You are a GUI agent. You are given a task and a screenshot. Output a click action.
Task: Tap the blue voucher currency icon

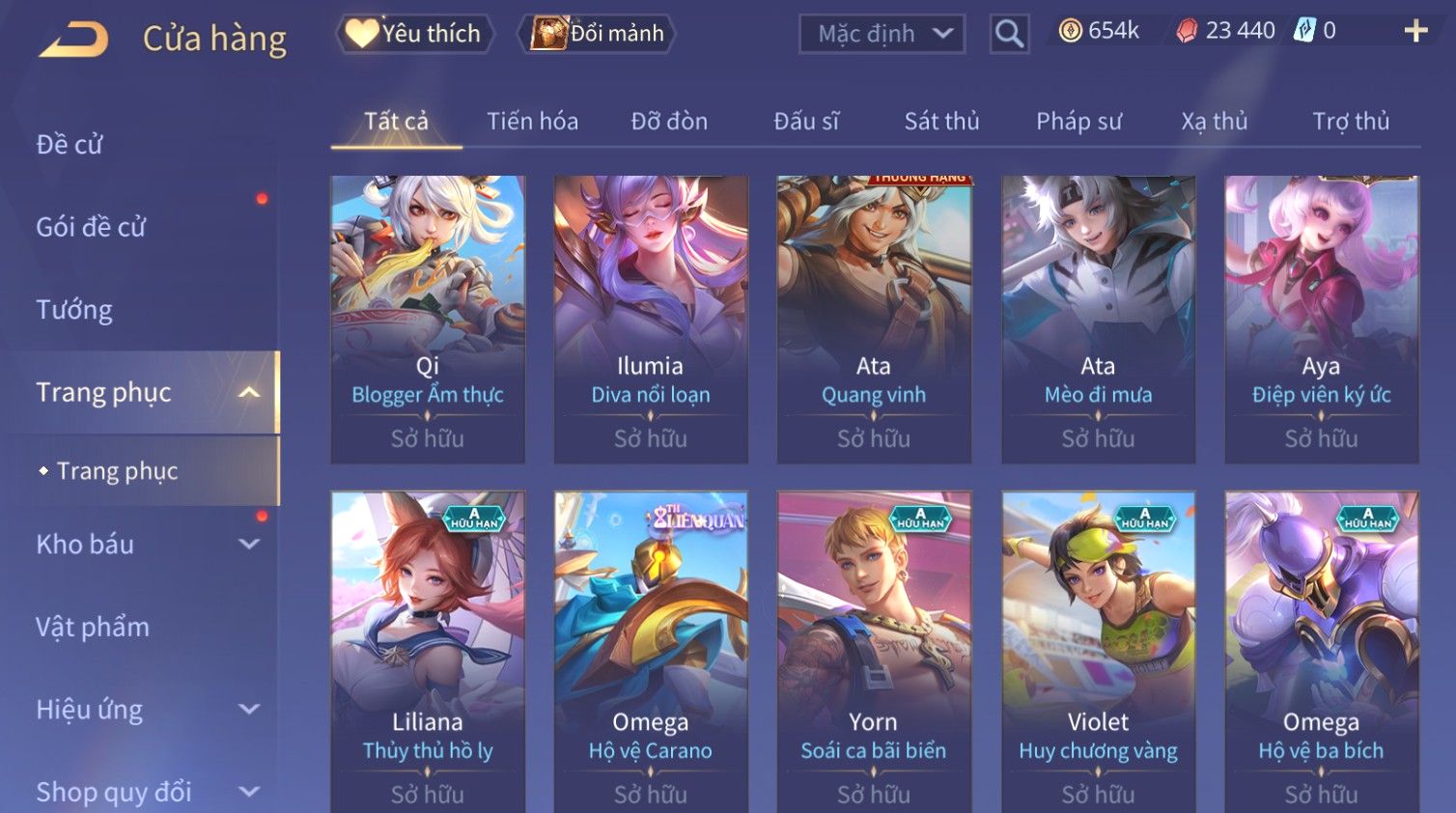point(1304,31)
